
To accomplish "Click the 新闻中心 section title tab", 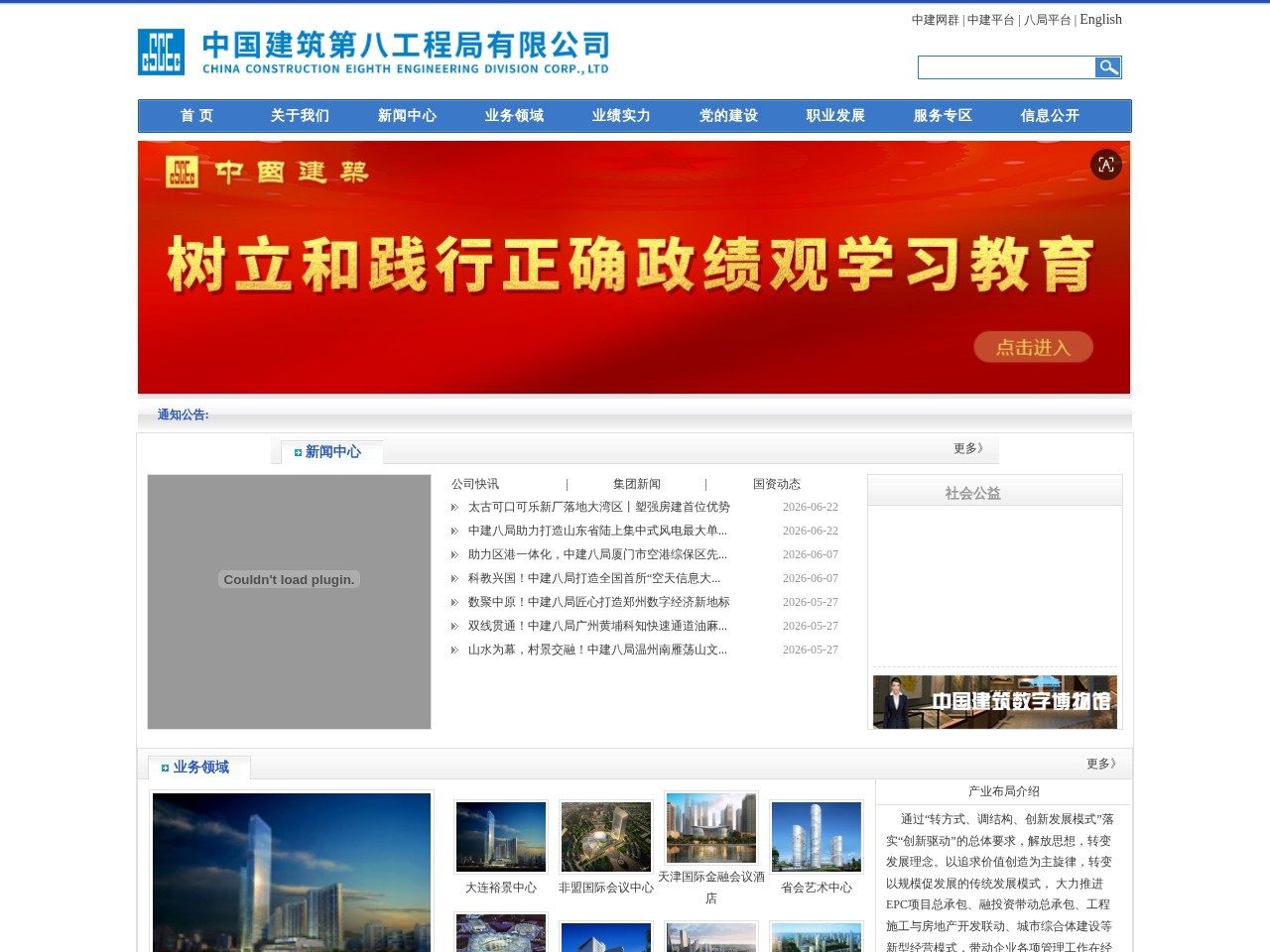I will (332, 452).
